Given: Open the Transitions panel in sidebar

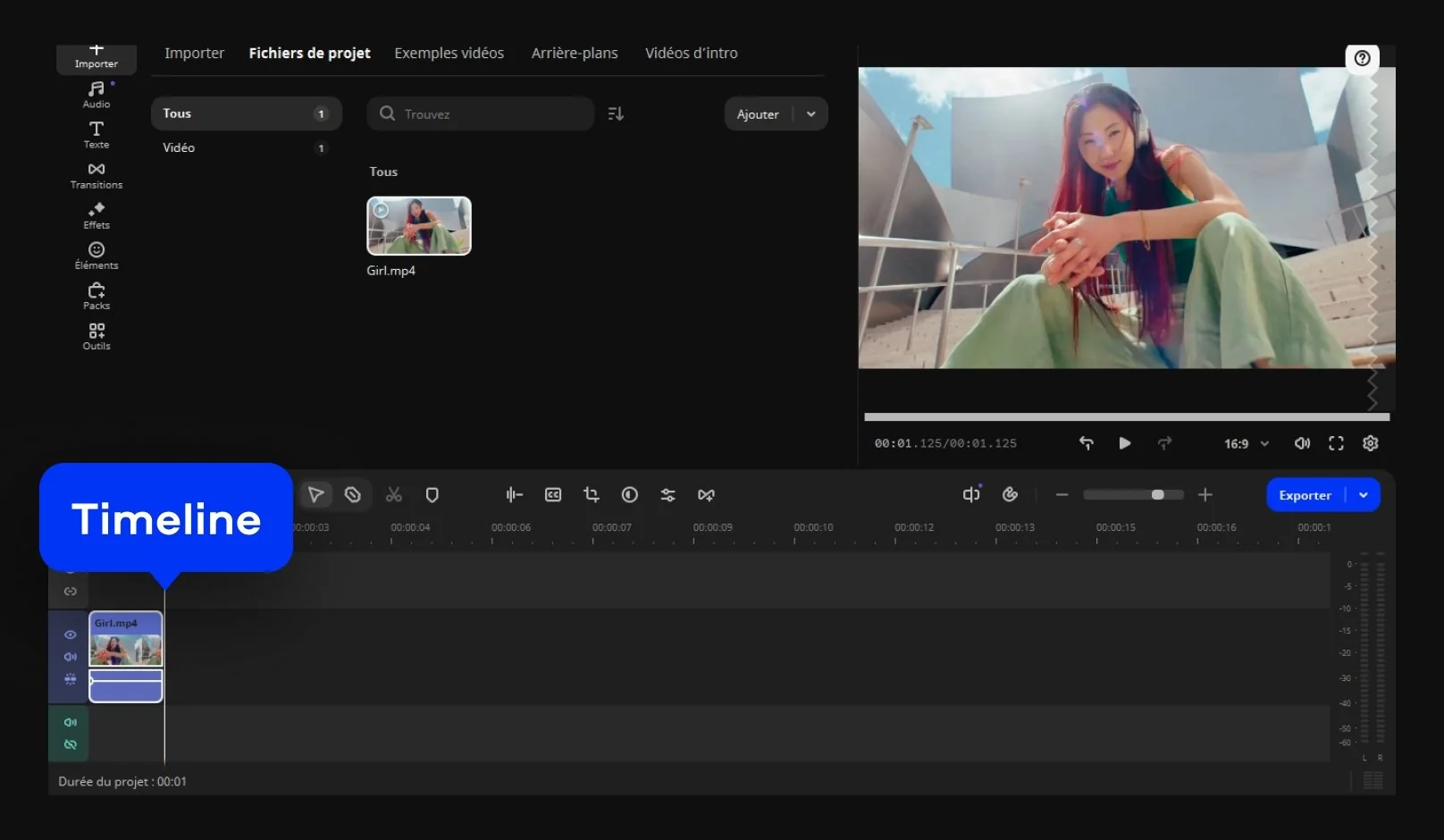Looking at the screenshot, I should [x=97, y=175].
